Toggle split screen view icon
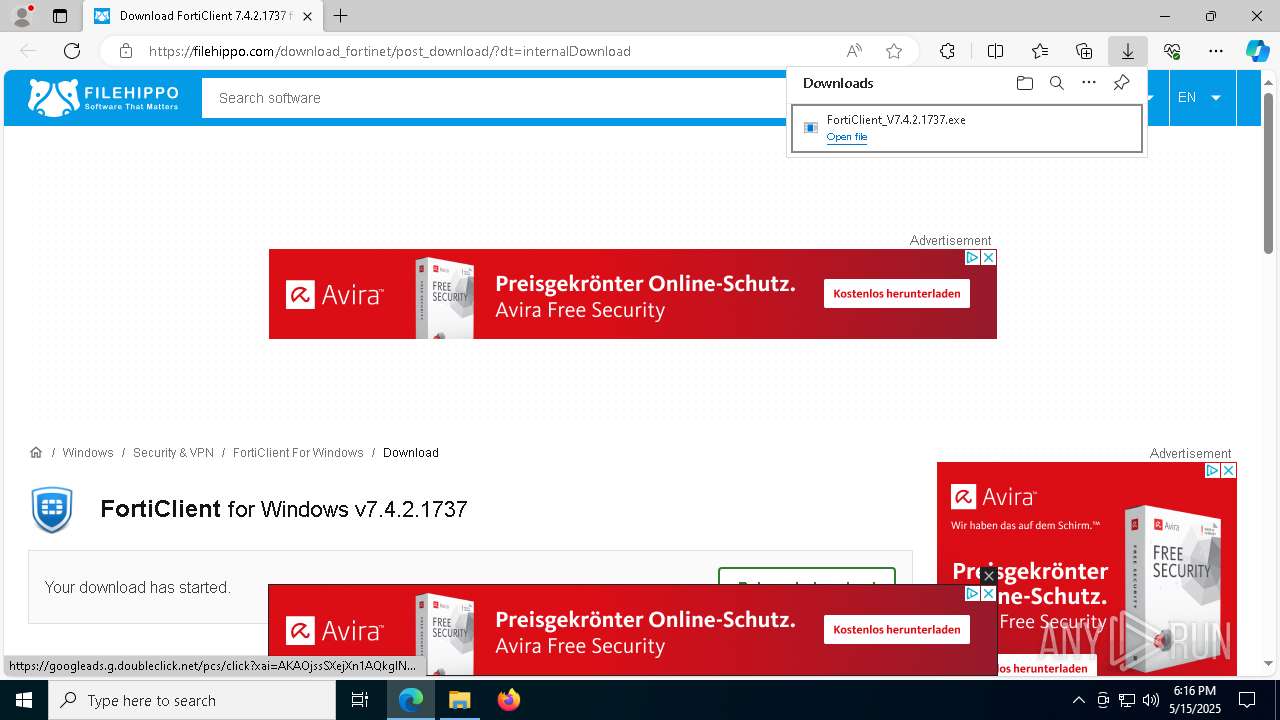1280x720 pixels. tap(995, 51)
